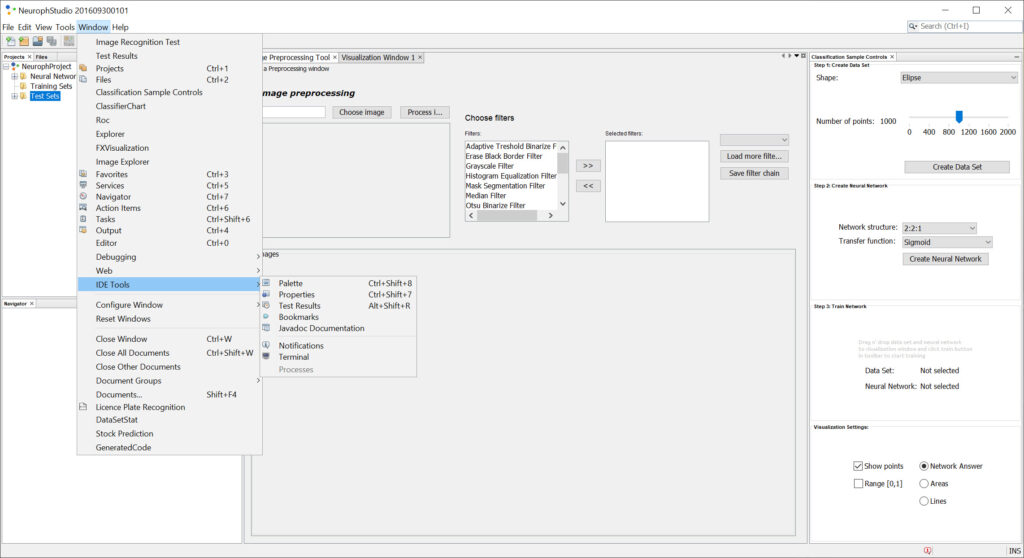The width and height of the screenshot is (1024, 558).
Task: Click the Services icon in Window menu
Action: point(84,185)
